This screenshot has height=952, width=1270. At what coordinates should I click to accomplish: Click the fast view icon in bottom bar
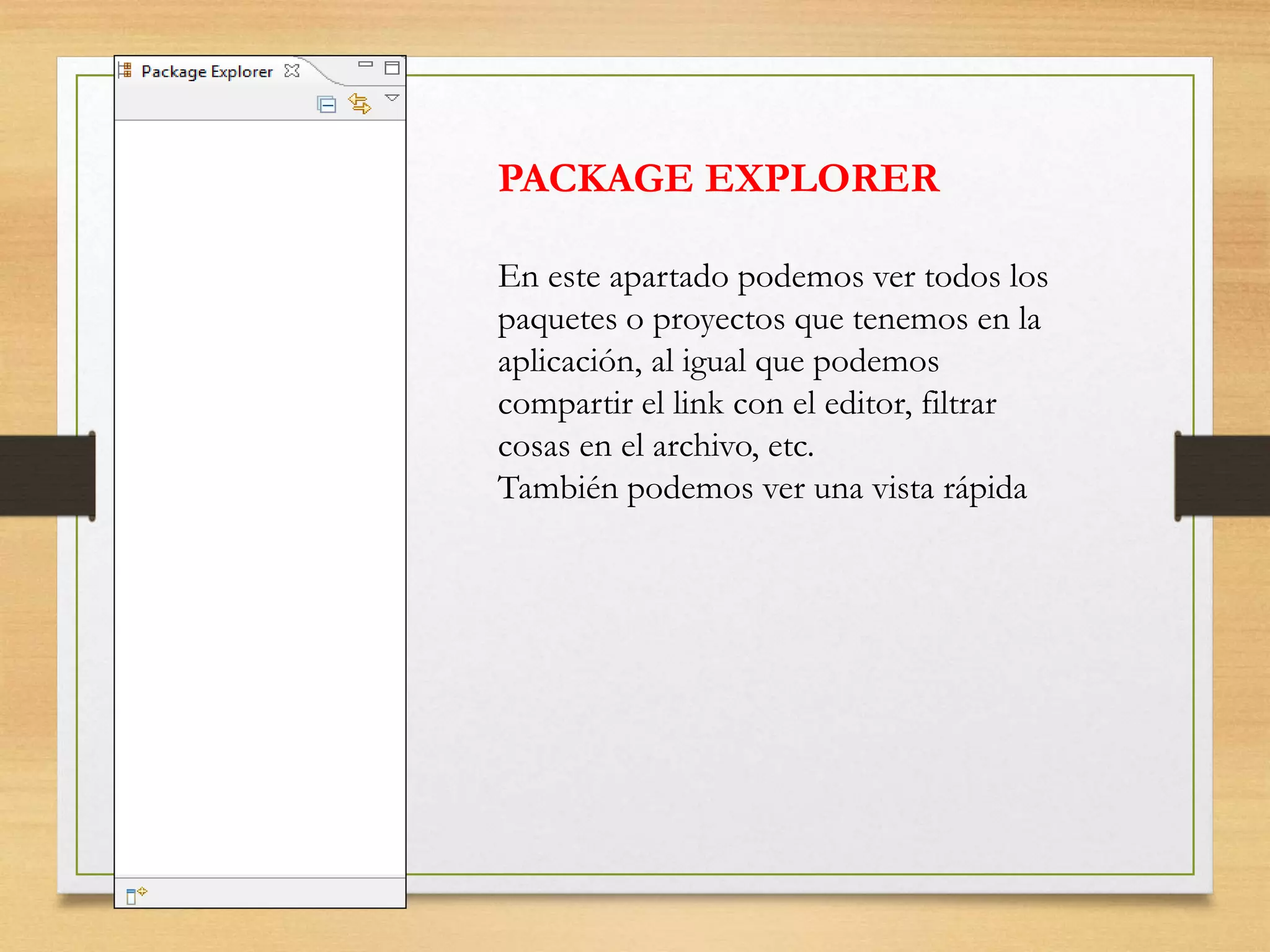[136, 895]
